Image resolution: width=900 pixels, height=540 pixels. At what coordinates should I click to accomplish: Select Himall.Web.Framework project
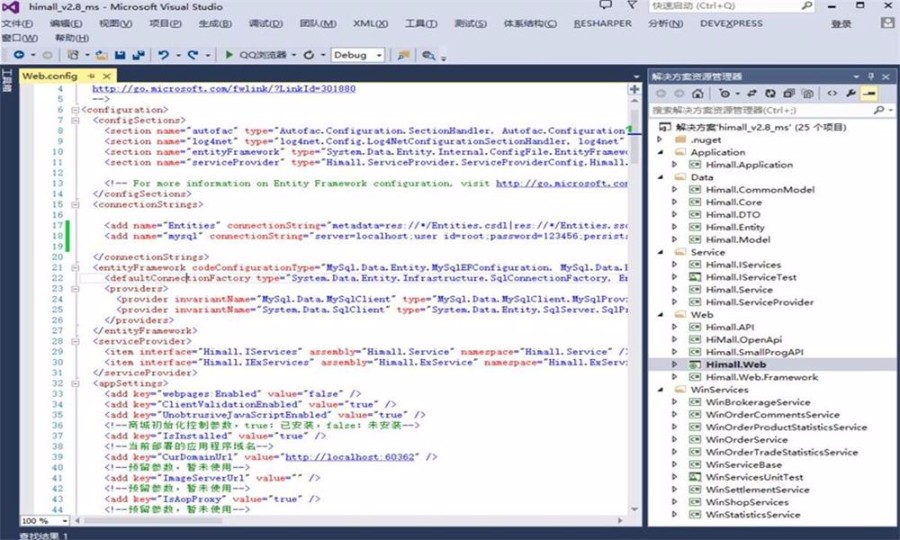[x=762, y=377]
